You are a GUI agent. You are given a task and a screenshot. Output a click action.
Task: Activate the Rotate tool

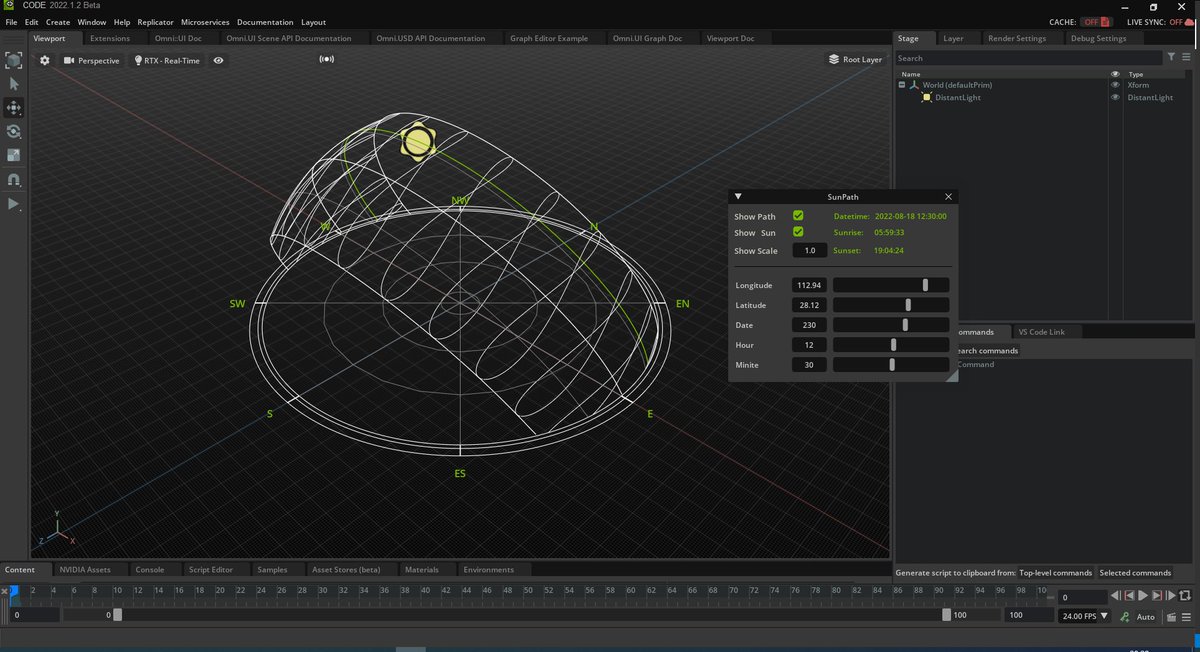tap(14, 132)
